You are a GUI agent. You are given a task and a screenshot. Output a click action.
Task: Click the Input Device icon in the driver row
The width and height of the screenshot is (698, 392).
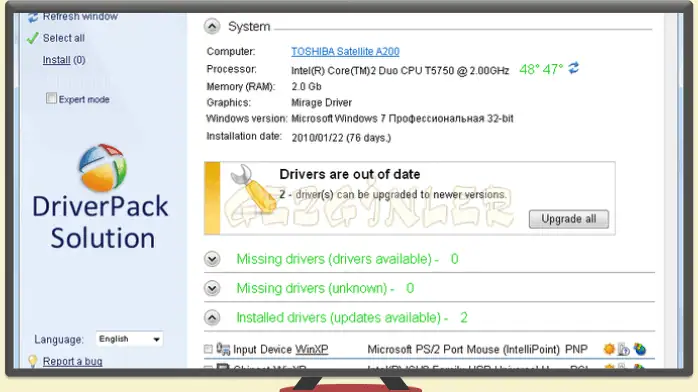[x=223, y=349]
